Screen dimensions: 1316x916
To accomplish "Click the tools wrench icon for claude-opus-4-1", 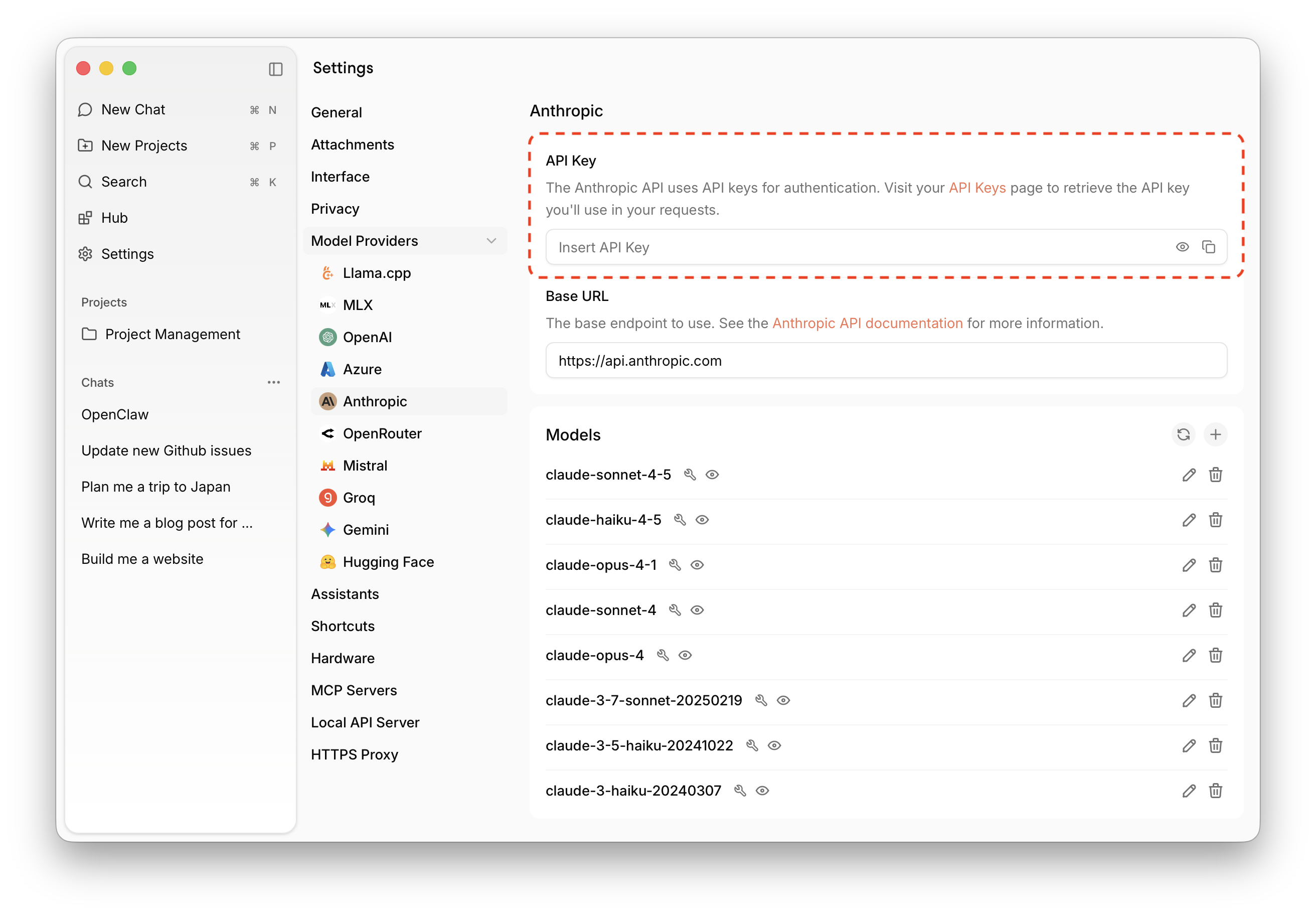I will click(x=675, y=565).
